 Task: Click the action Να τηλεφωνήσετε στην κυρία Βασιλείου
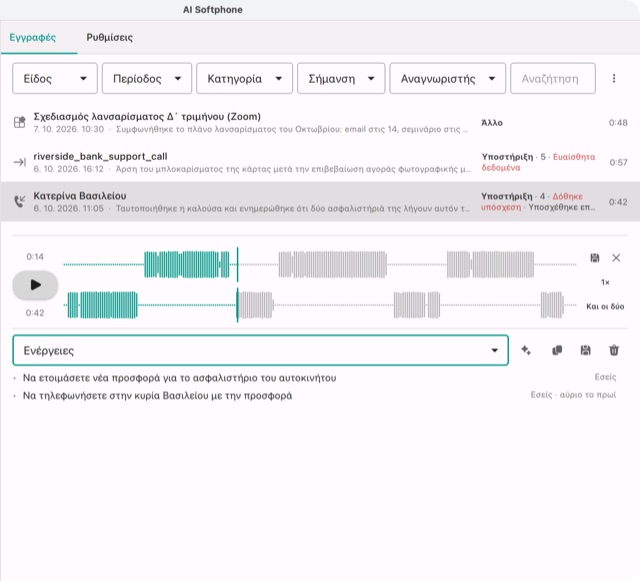click(158, 396)
